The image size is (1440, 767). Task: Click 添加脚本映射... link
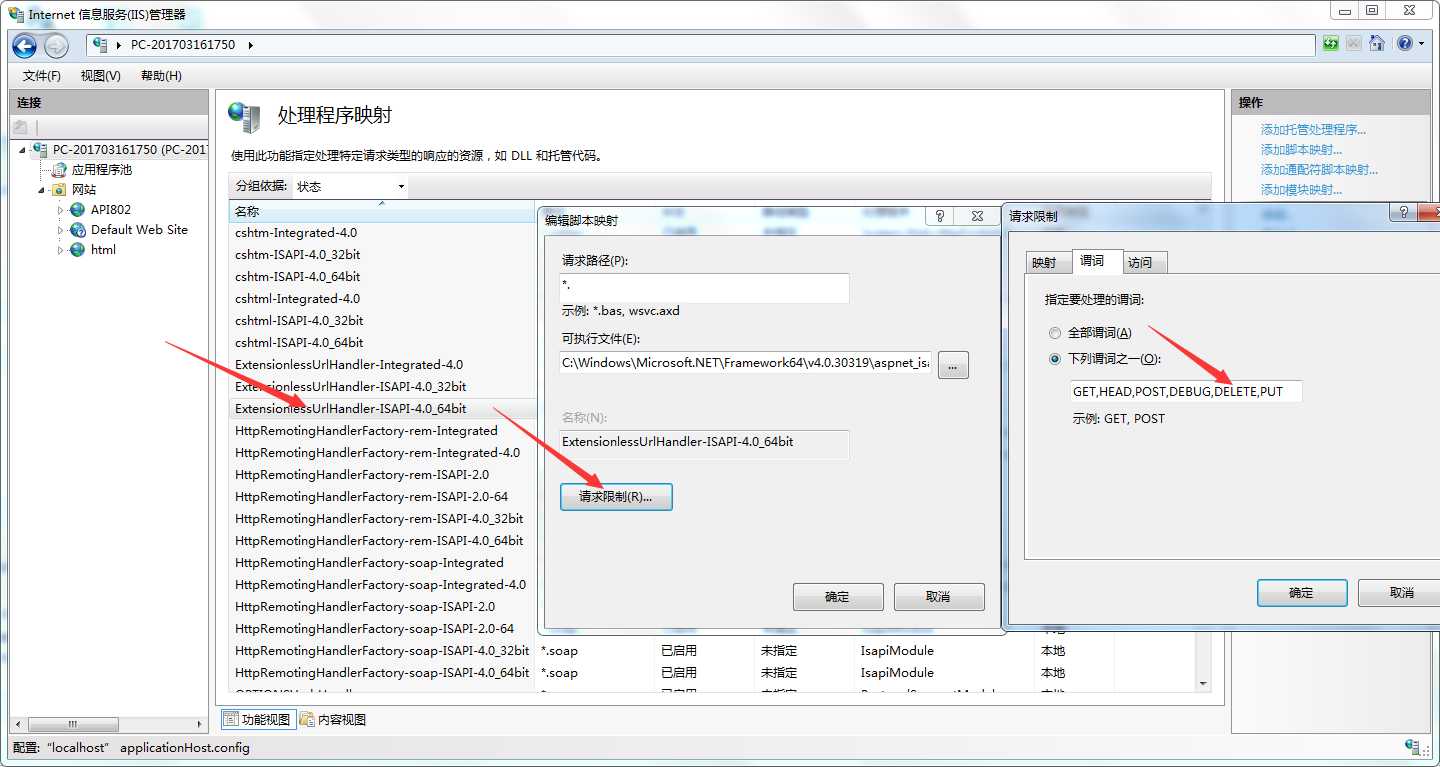point(1301,150)
